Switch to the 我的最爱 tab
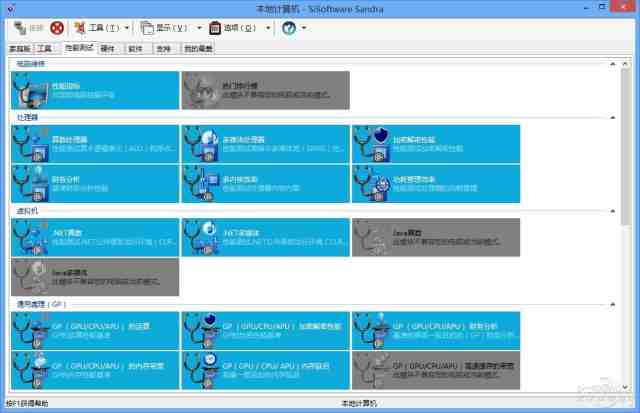The height and width of the screenshot is (413, 640). pos(199,48)
